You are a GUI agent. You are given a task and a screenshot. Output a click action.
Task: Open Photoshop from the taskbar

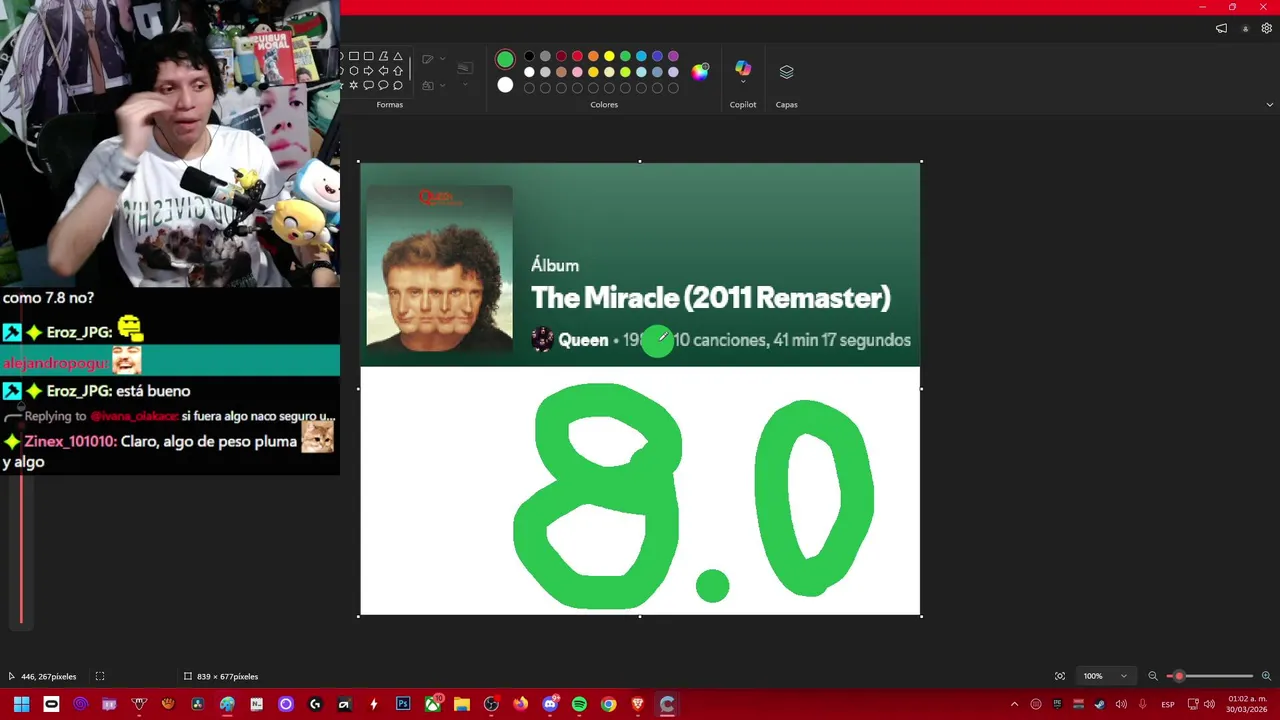click(x=403, y=704)
